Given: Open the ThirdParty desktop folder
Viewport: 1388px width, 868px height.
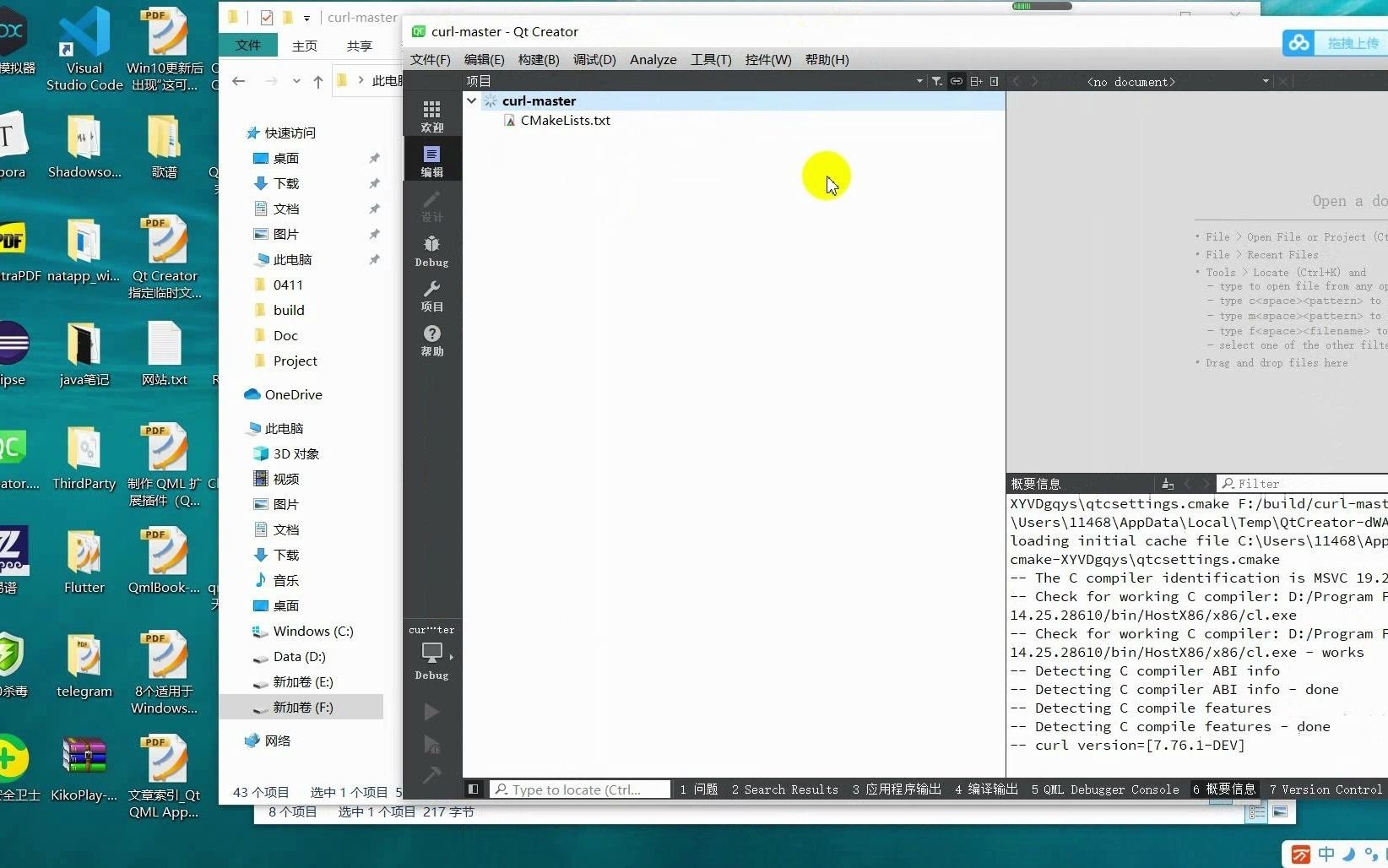Looking at the screenshot, I should 84,458.
